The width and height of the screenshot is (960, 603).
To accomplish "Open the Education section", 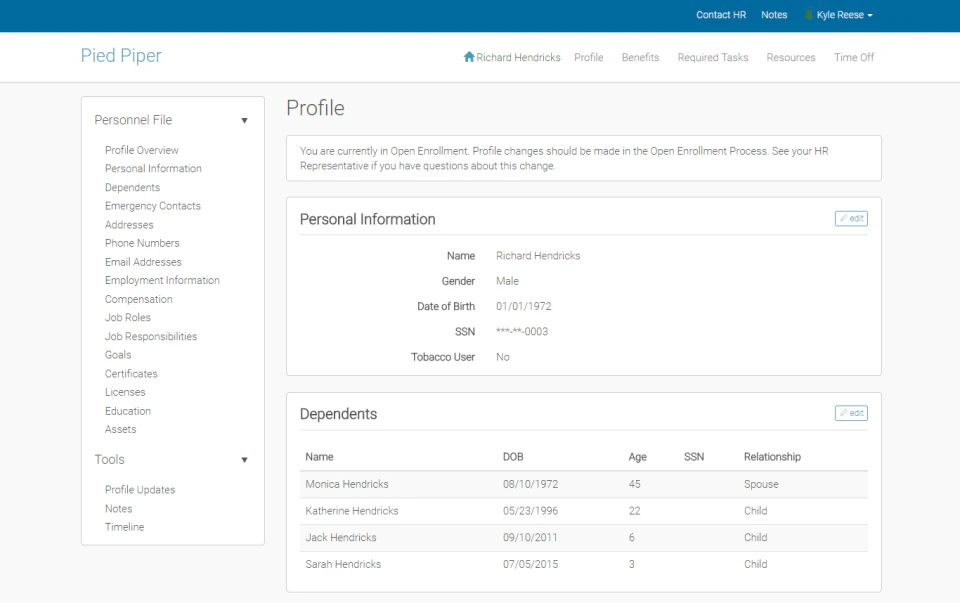I will click(127, 411).
